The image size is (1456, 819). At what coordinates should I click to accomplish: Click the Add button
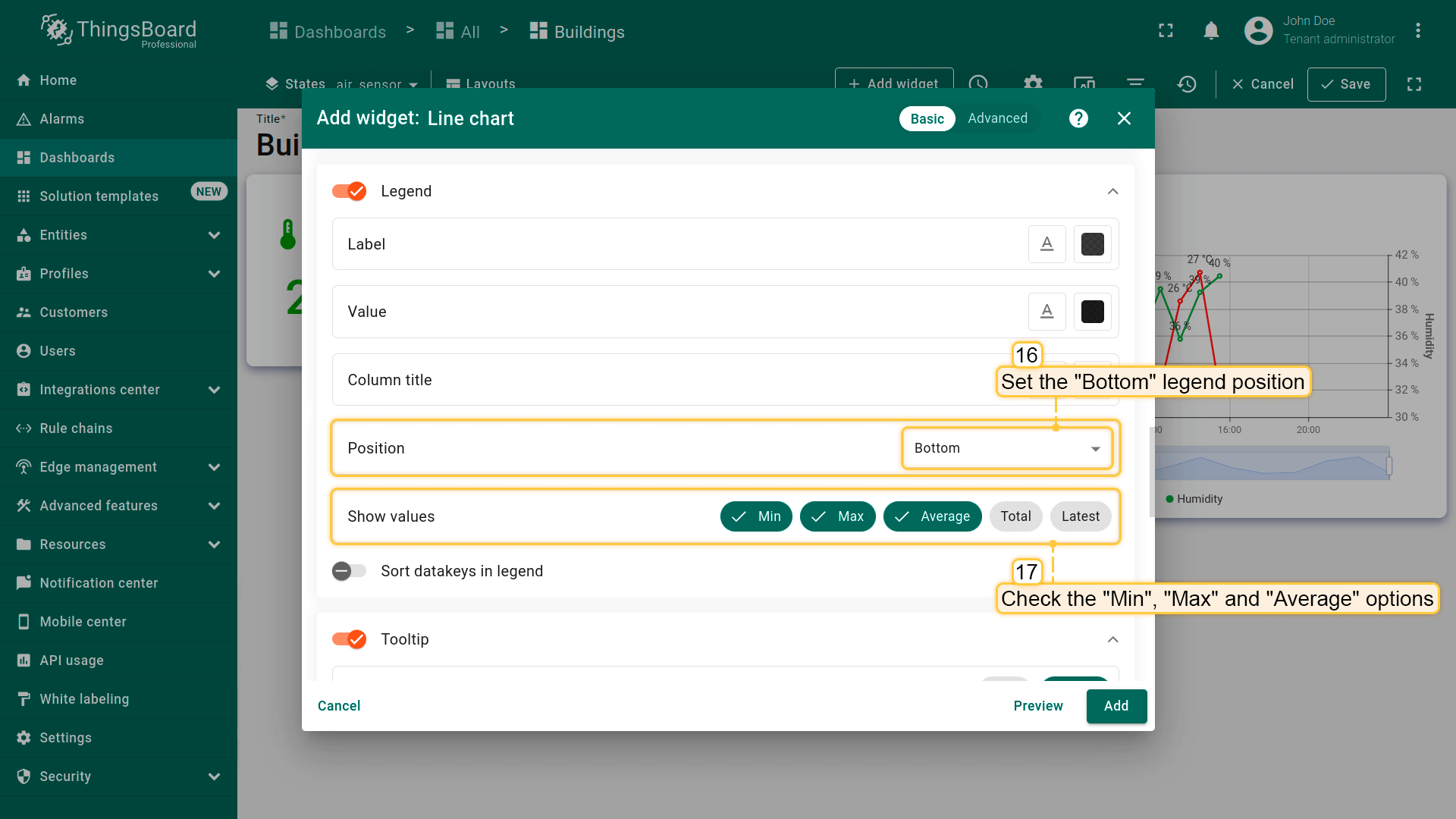pyautogui.click(x=1116, y=706)
